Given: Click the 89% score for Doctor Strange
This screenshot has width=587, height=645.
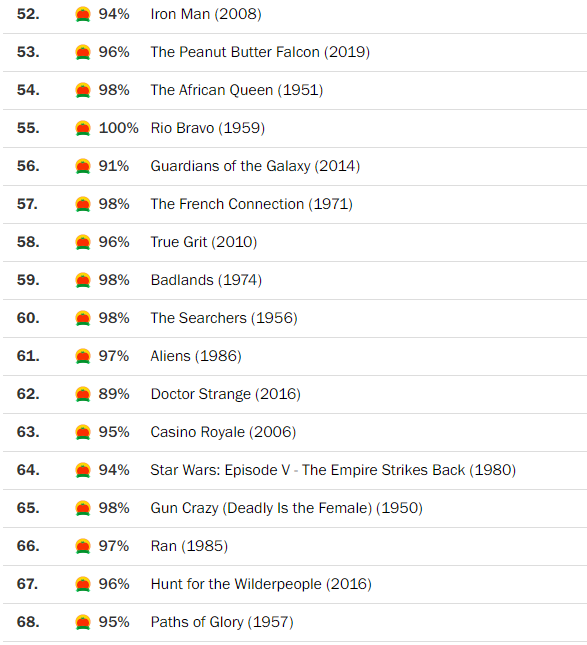Looking at the screenshot, I should (114, 394).
